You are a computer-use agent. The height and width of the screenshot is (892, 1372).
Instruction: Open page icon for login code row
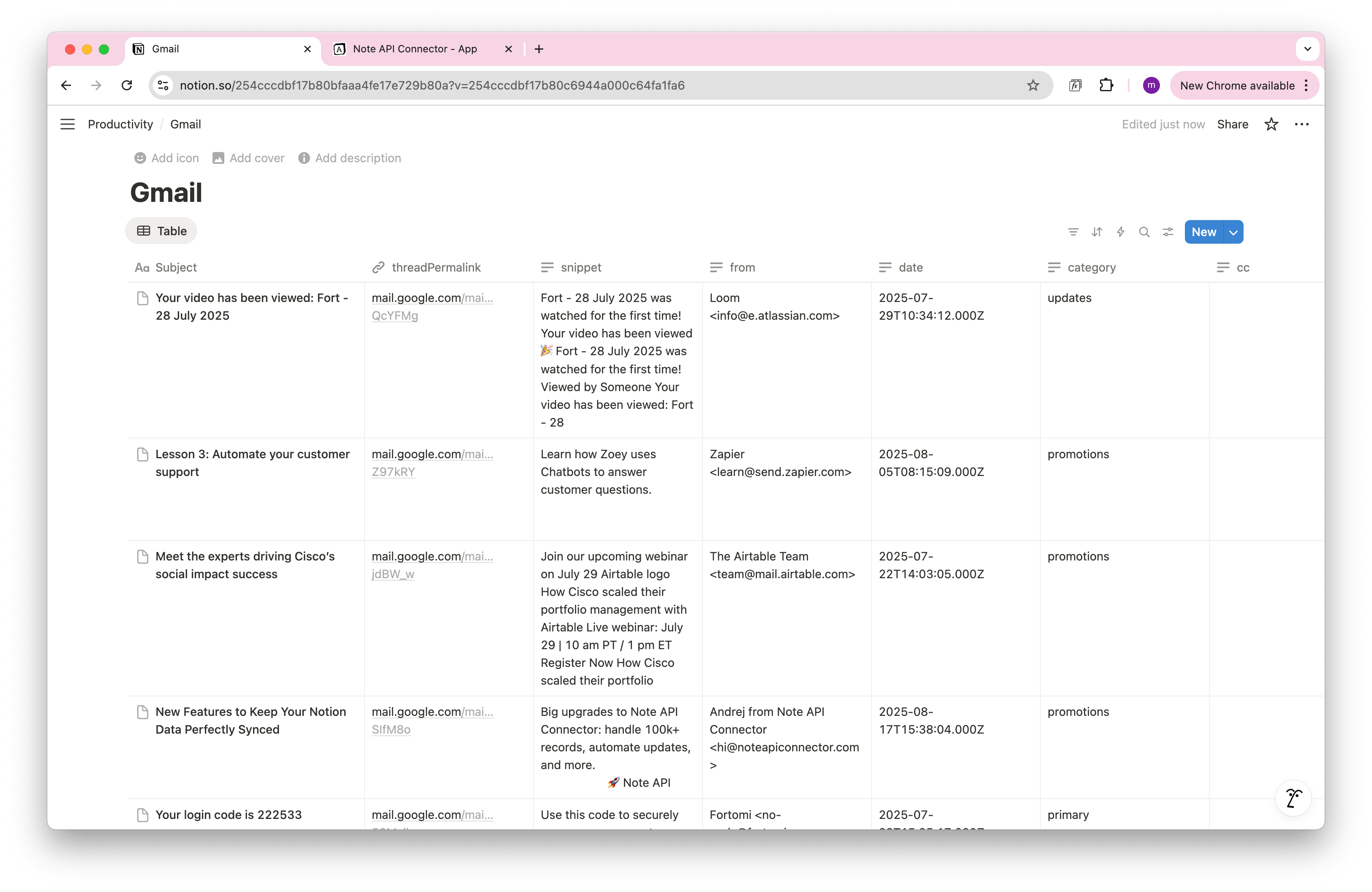[x=142, y=815]
